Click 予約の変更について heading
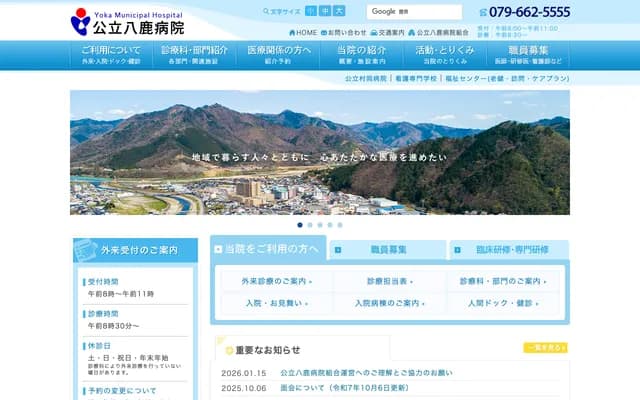 pyautogui.click(x=122, y=391)
